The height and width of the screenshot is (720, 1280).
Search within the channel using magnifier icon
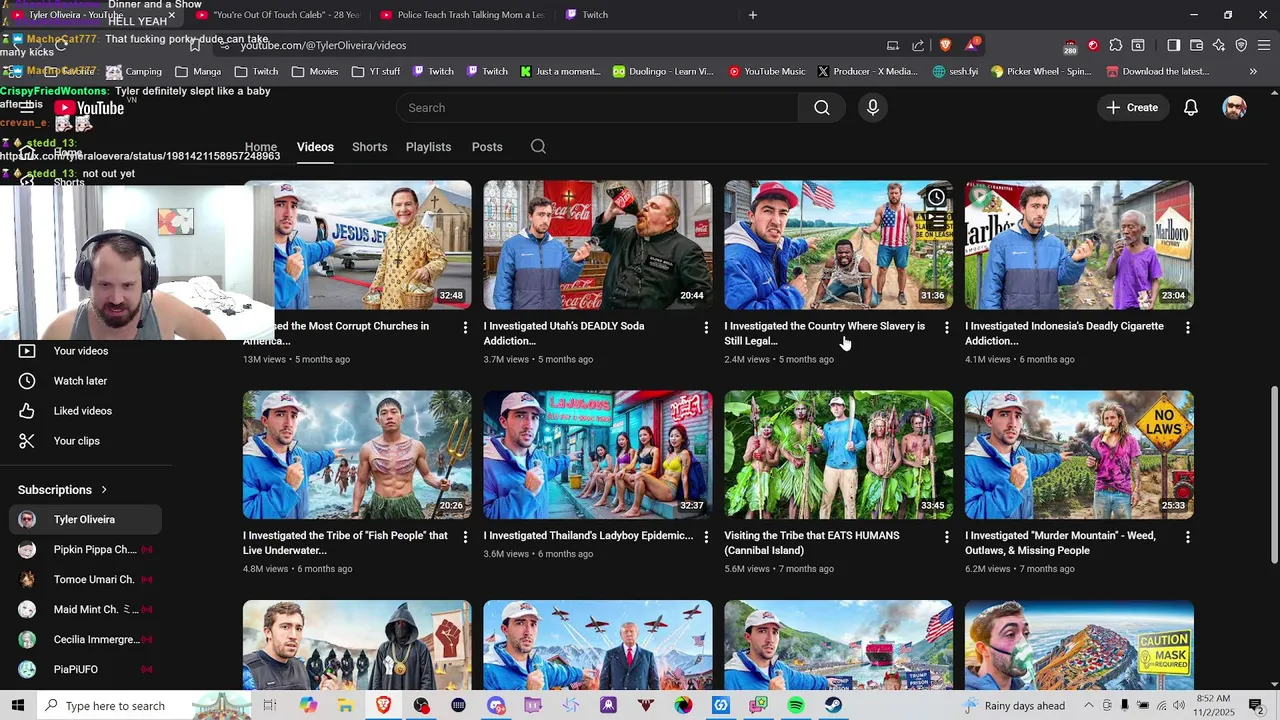[x=538, y=147]
